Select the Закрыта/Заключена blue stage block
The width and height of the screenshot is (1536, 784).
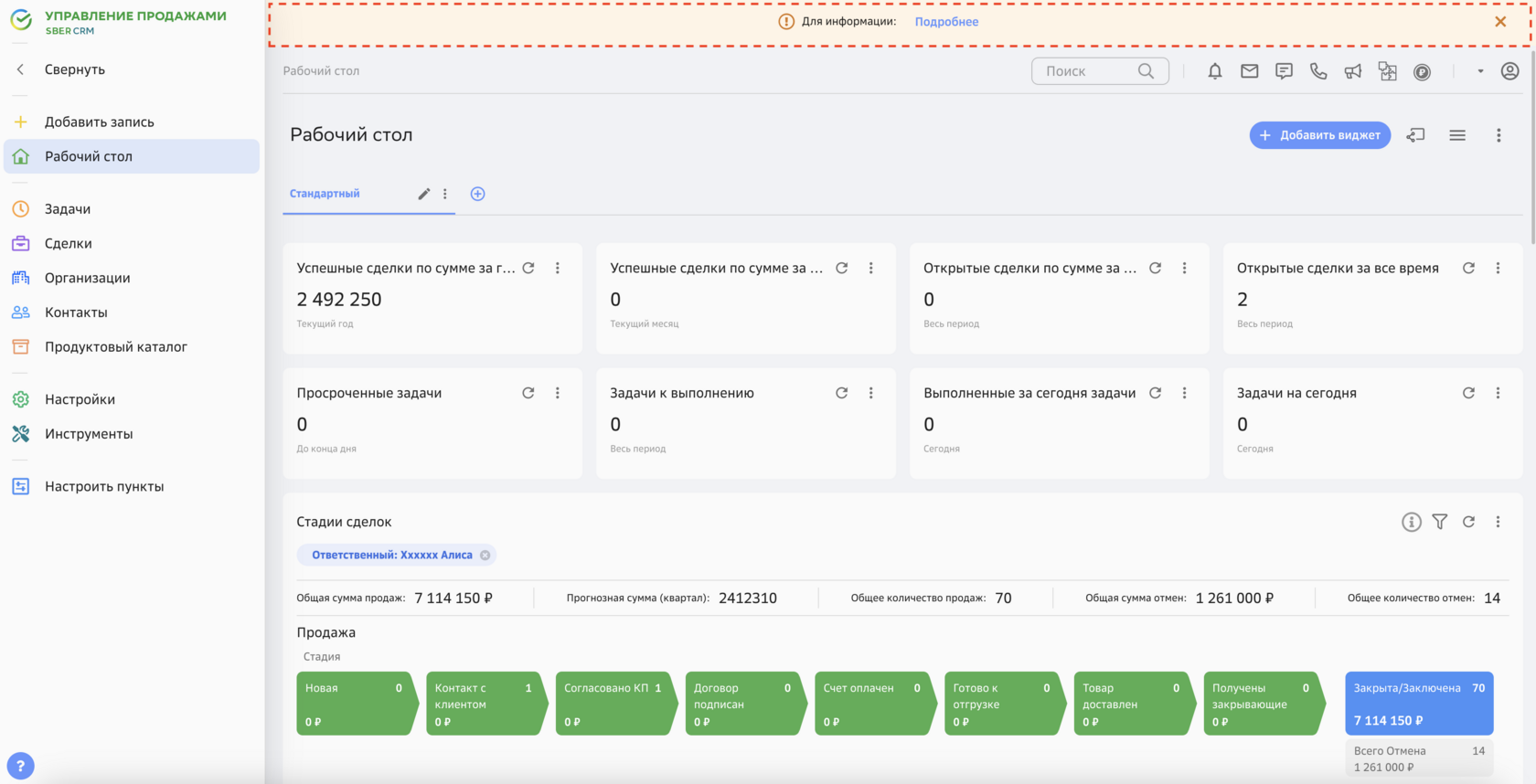point(1419,704)
